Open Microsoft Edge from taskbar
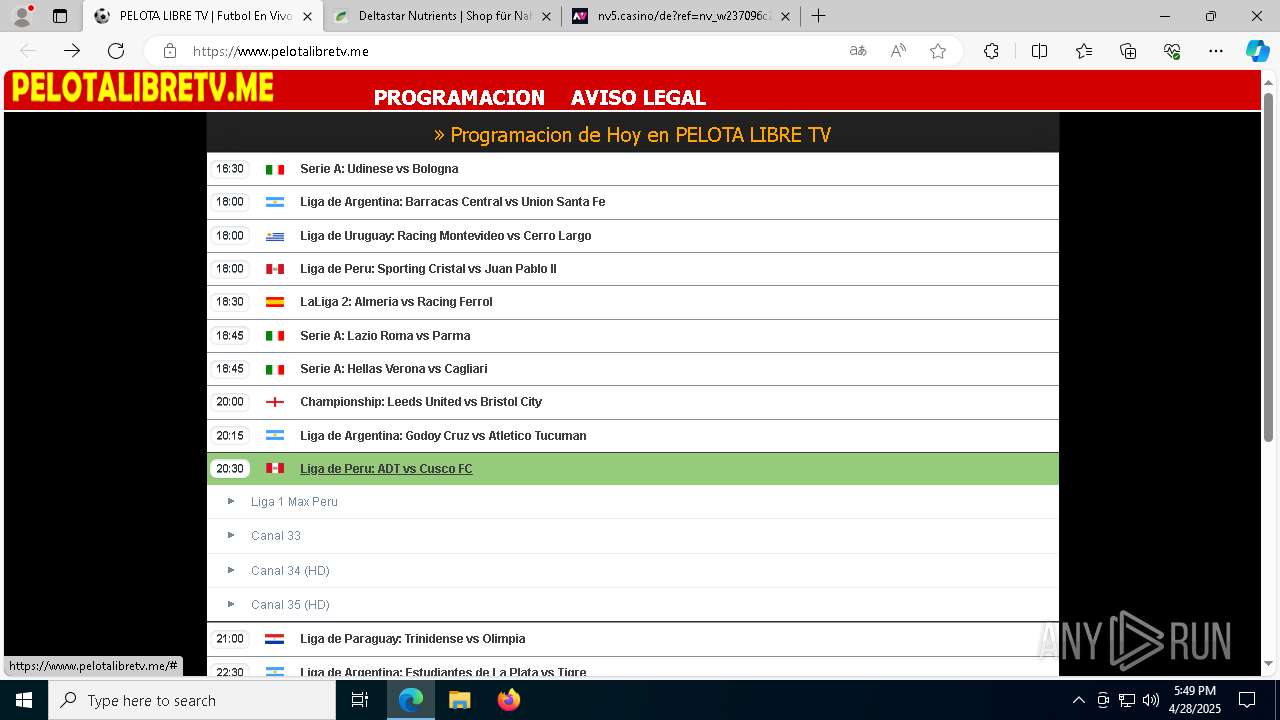Image resolution: width=1280 pixels, height=720 pixels. pos(411,700)
